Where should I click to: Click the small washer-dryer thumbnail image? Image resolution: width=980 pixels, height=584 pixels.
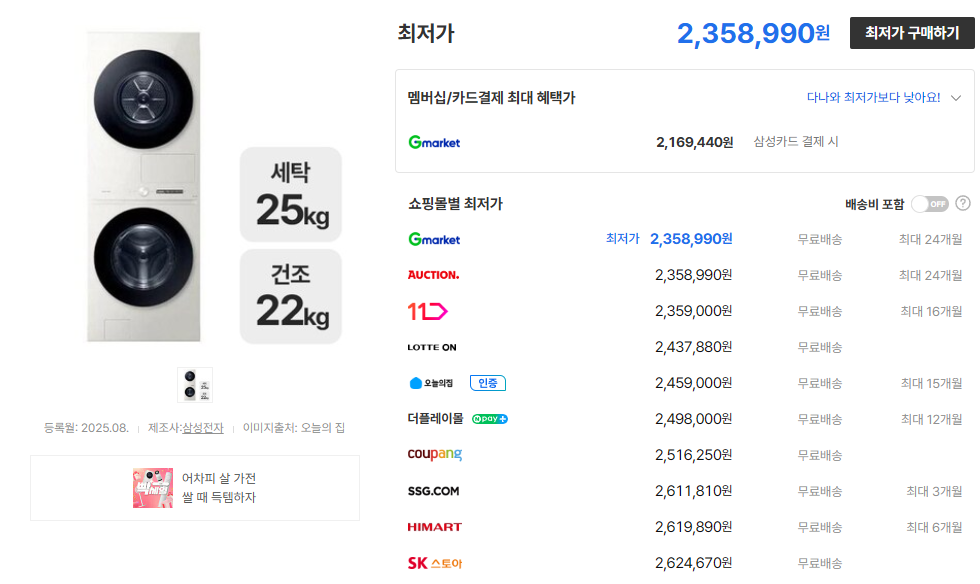coord(195,384)
